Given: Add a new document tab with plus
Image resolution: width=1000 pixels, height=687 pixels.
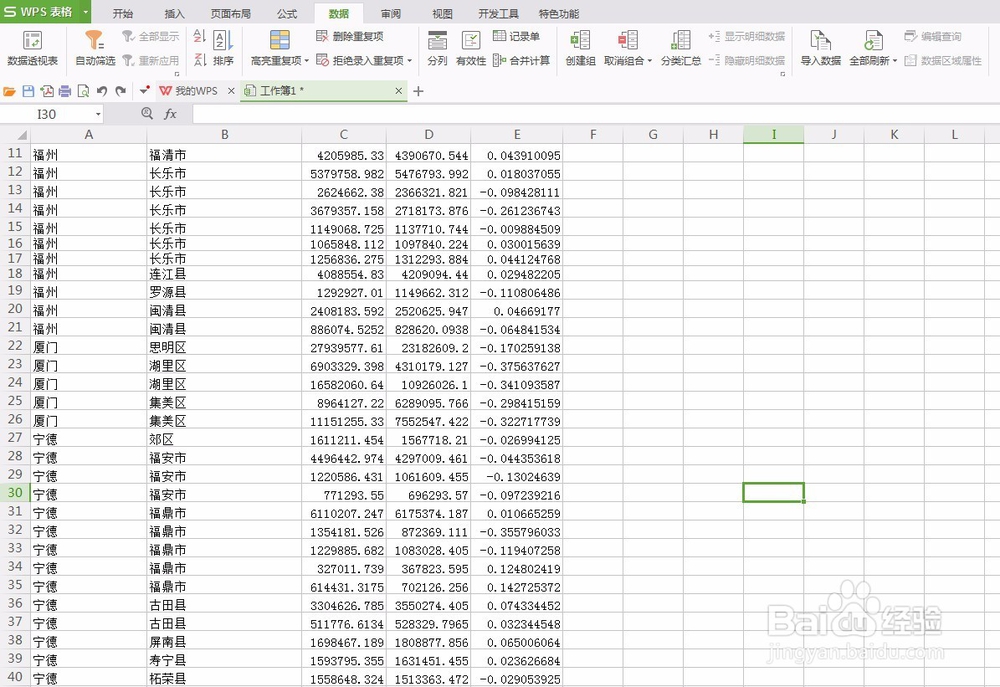Looking at the screenshot, I should click(x=418, y=91).
